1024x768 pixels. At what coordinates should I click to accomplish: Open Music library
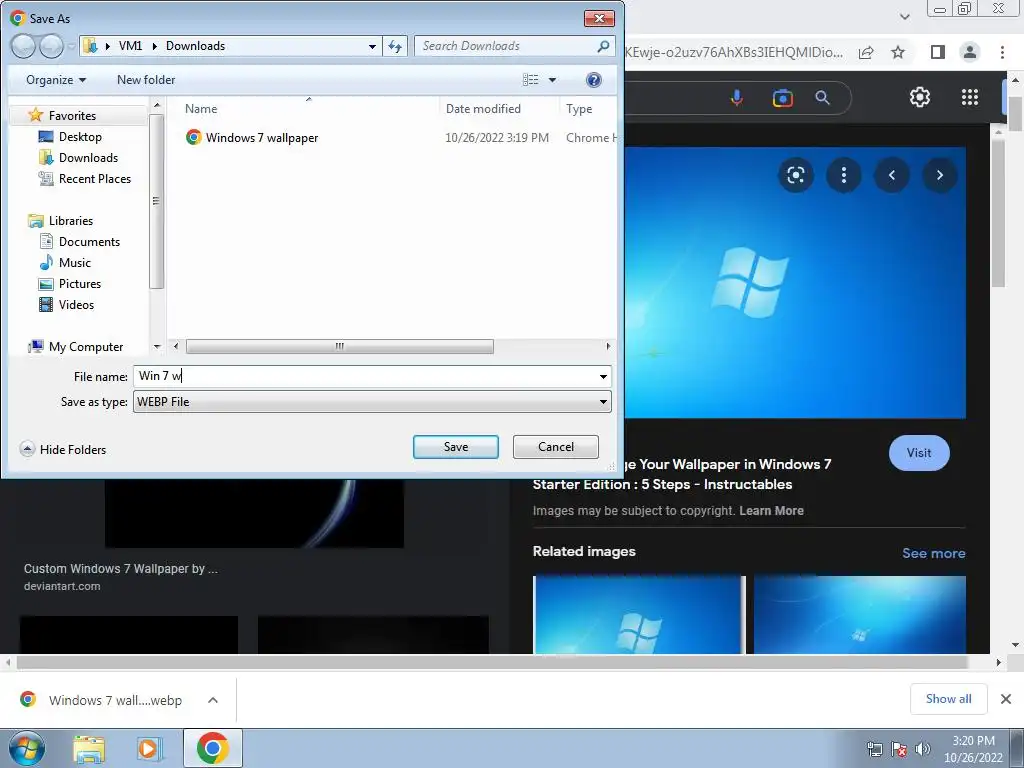click(x=74, y=263)
